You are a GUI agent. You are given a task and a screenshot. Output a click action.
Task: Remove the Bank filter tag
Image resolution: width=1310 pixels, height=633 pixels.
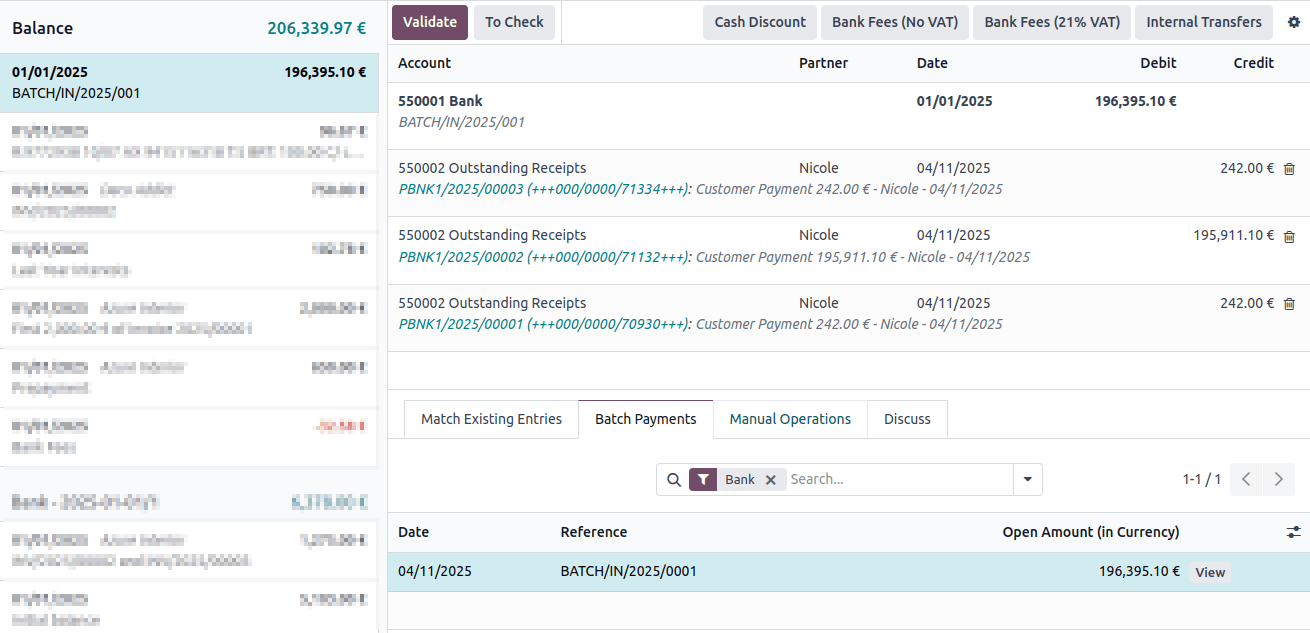770,480
